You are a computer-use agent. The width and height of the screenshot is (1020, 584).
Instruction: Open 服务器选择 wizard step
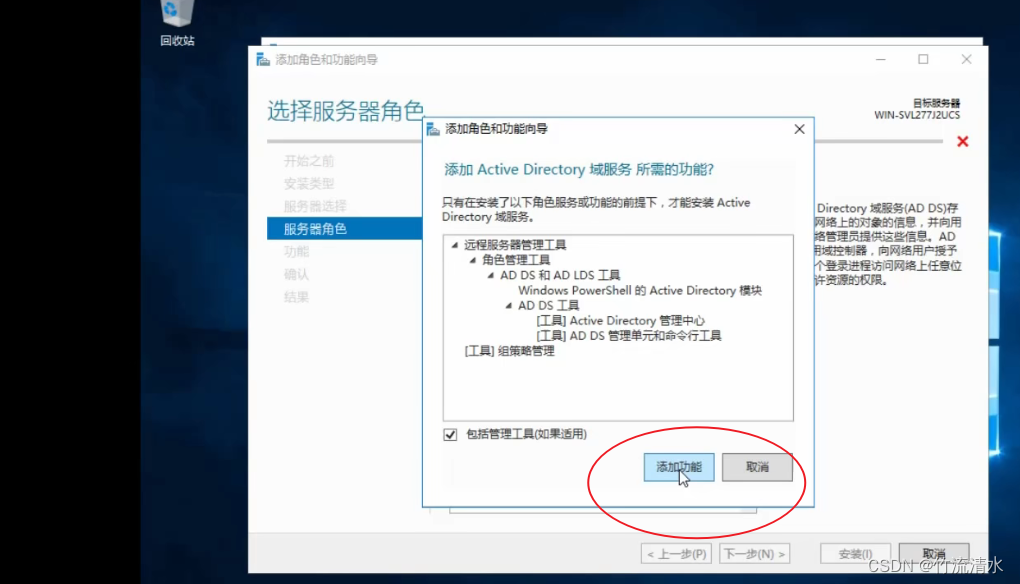pyautogui.click(x=315, y=207)
